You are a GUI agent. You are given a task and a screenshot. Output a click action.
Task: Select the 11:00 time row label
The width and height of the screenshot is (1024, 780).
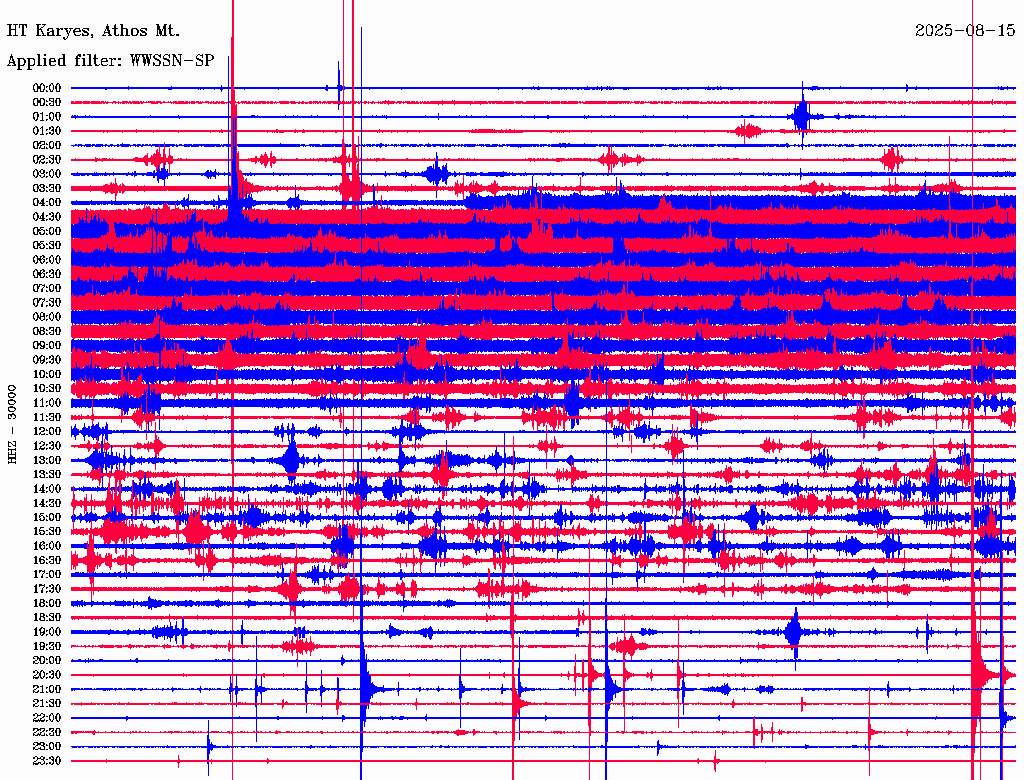click(x=46, y=403)
